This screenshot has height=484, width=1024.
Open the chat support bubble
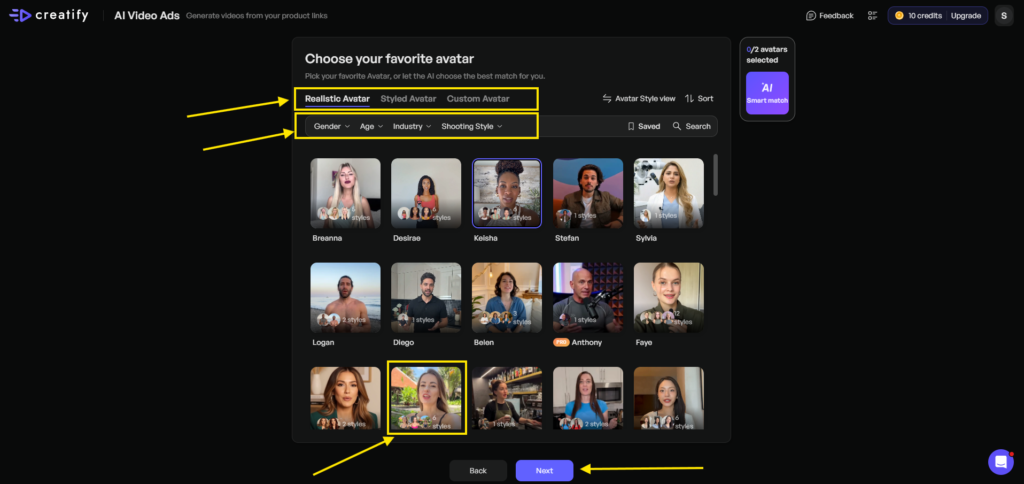(x=1000, y=461)
